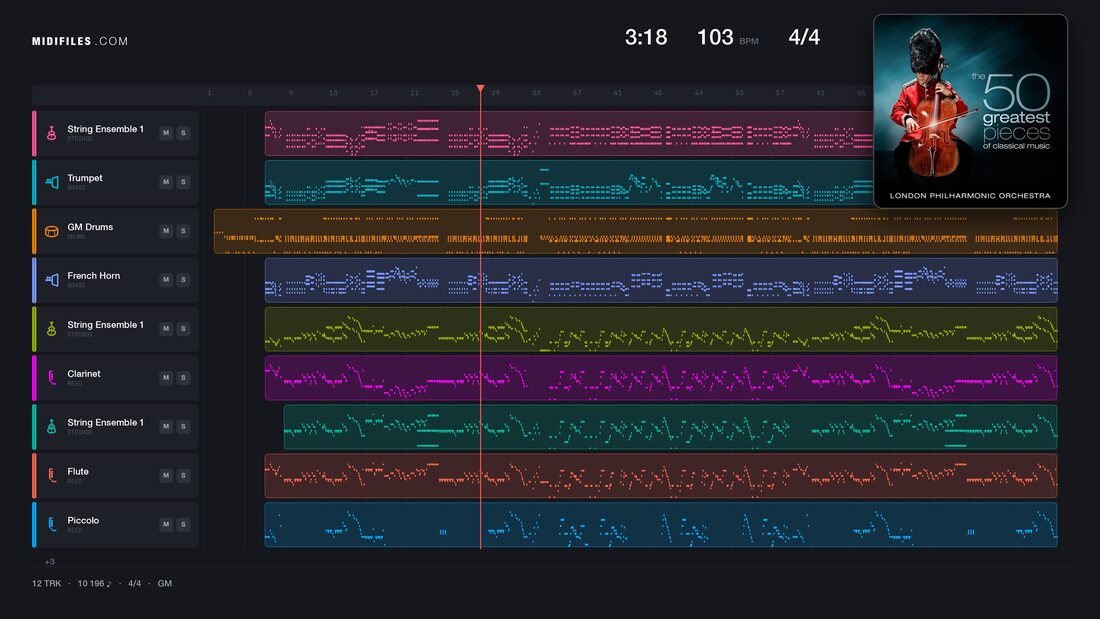Jump to bar 17 on the ruler
Image resolution: width=1100 pixels, height=619 pixels.
pyautogui.click(x=374, y=93)
